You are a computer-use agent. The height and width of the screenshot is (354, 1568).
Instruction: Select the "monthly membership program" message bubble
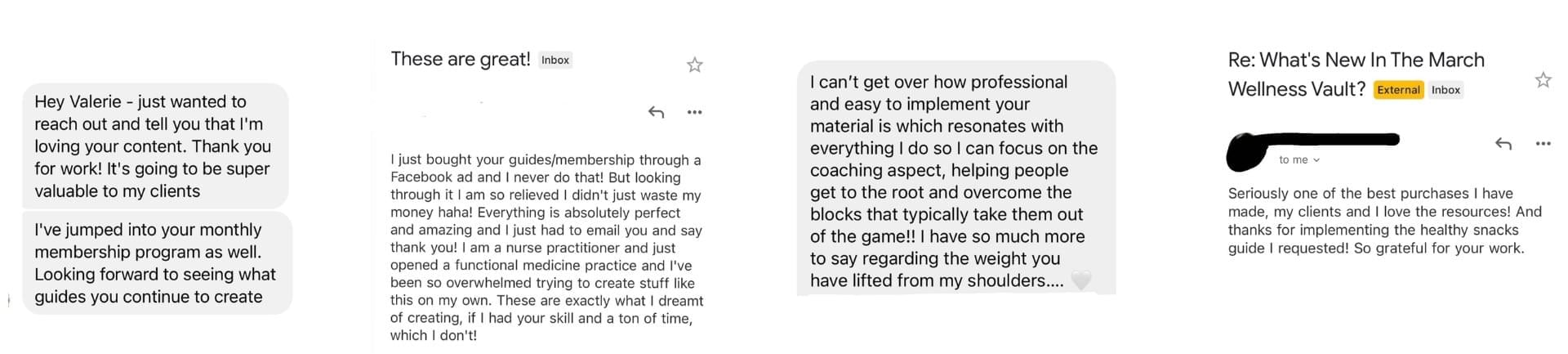click(x=157, y=262)
